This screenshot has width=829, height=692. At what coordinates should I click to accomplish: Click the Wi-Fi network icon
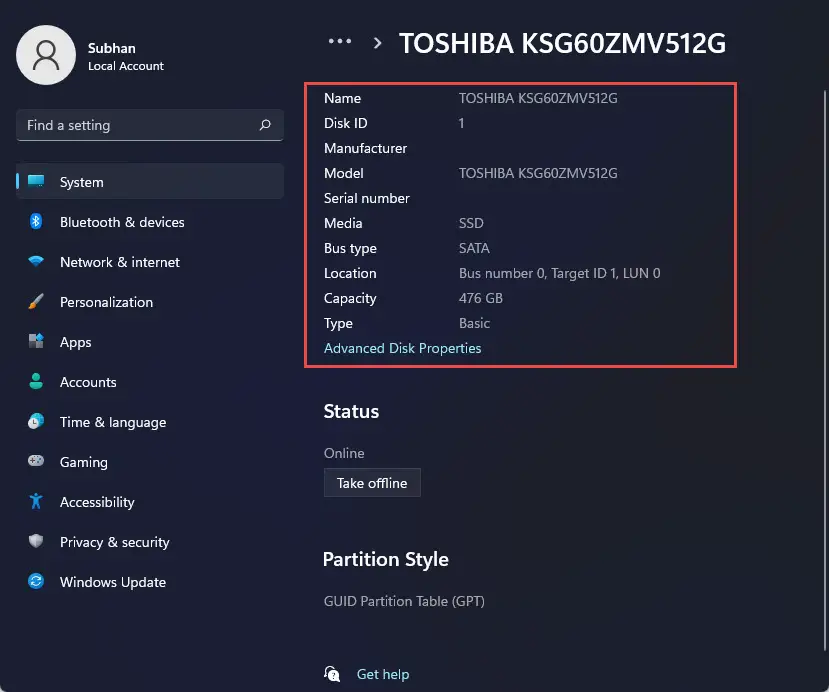[36, 261]
